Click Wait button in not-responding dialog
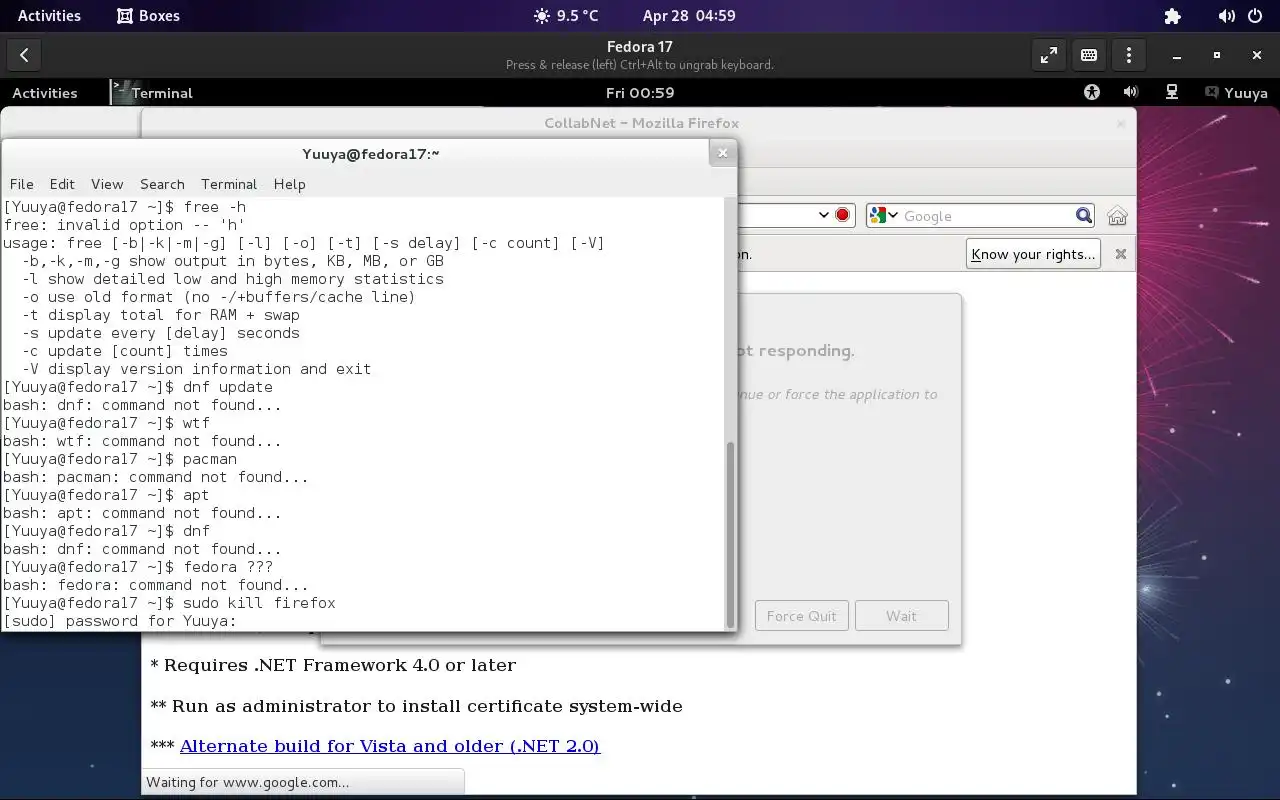 (x=901, y=616)
